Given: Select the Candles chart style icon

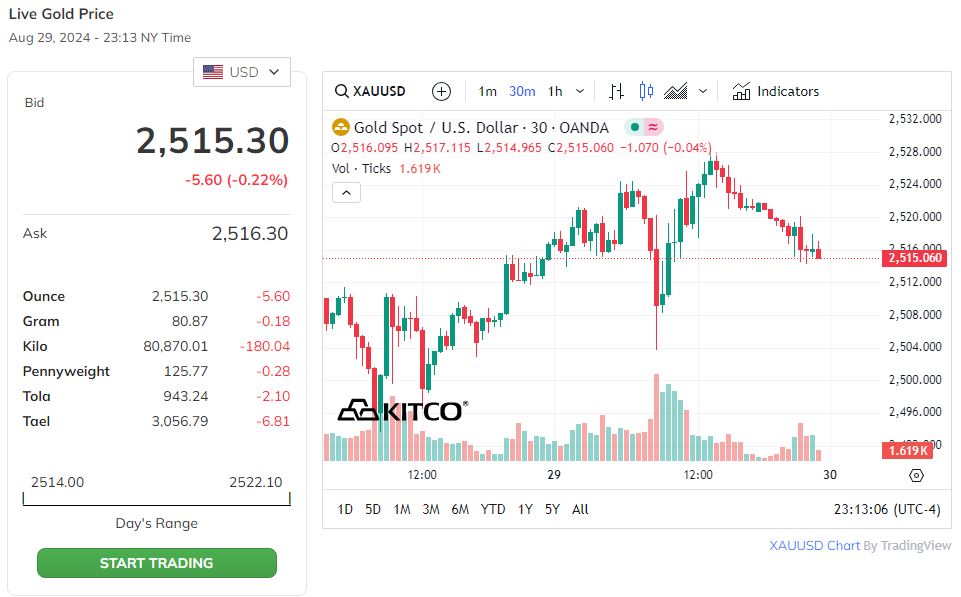Looking at the screenshot, I should pyautogui.click(x=646, y=91).
